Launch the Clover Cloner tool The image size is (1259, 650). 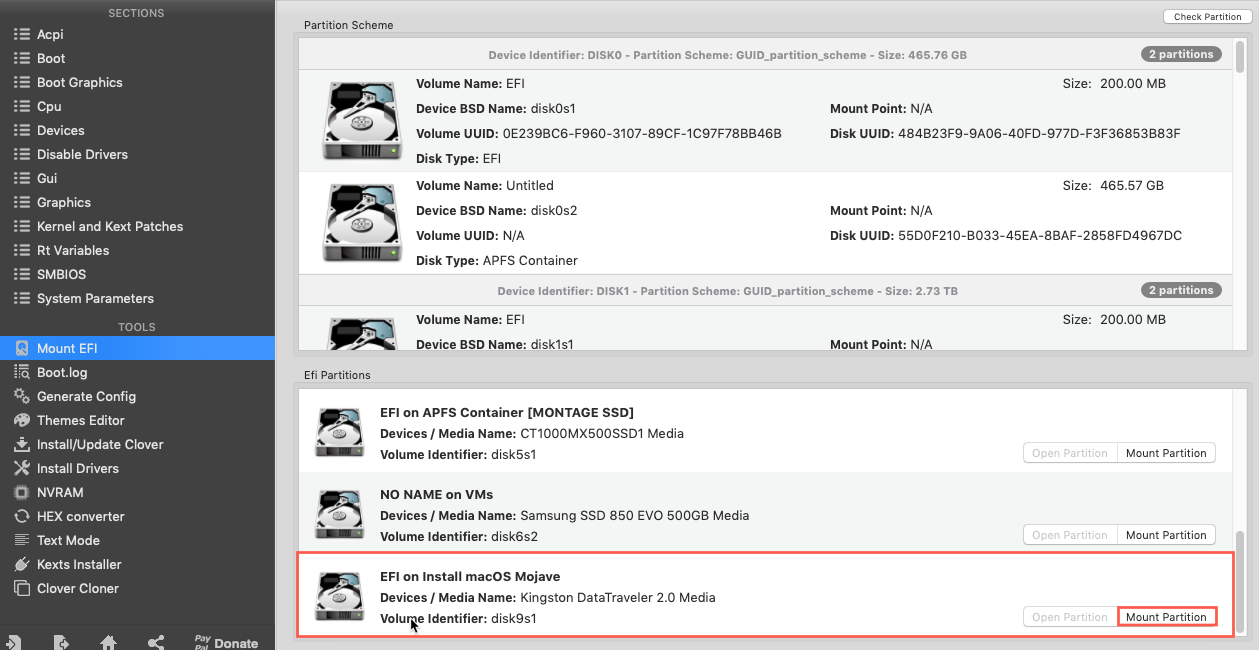pyautogui.click(x=137, y=588)
